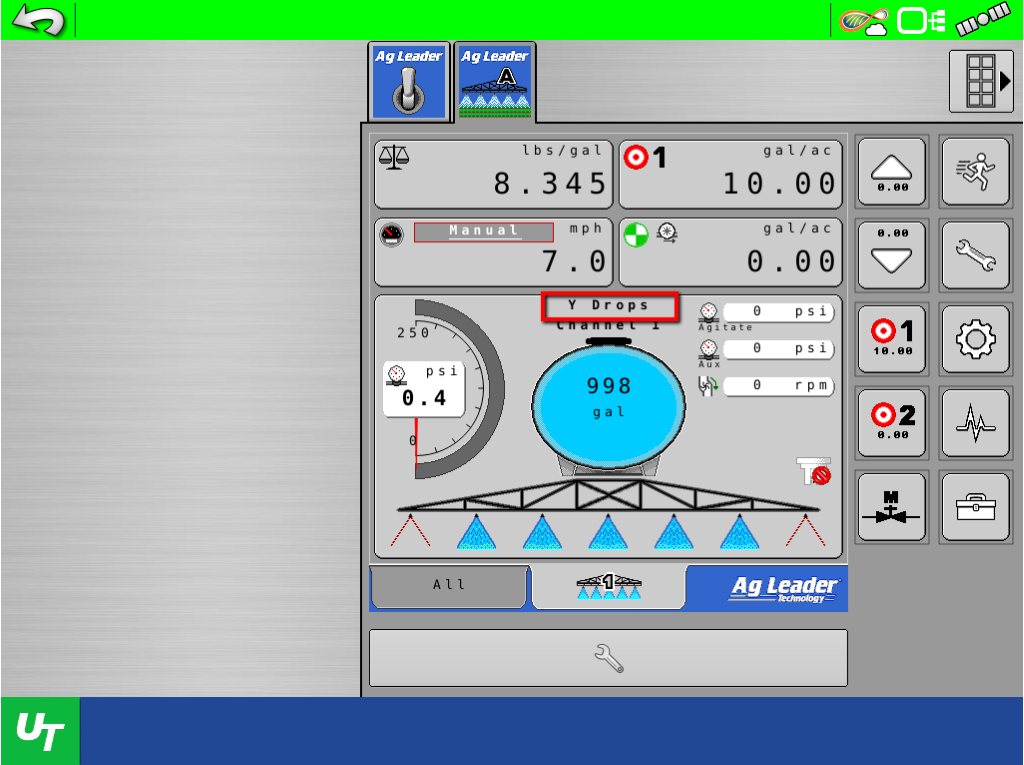Select the running man speed icon
1024x765 pixels.
click(976, 172)
